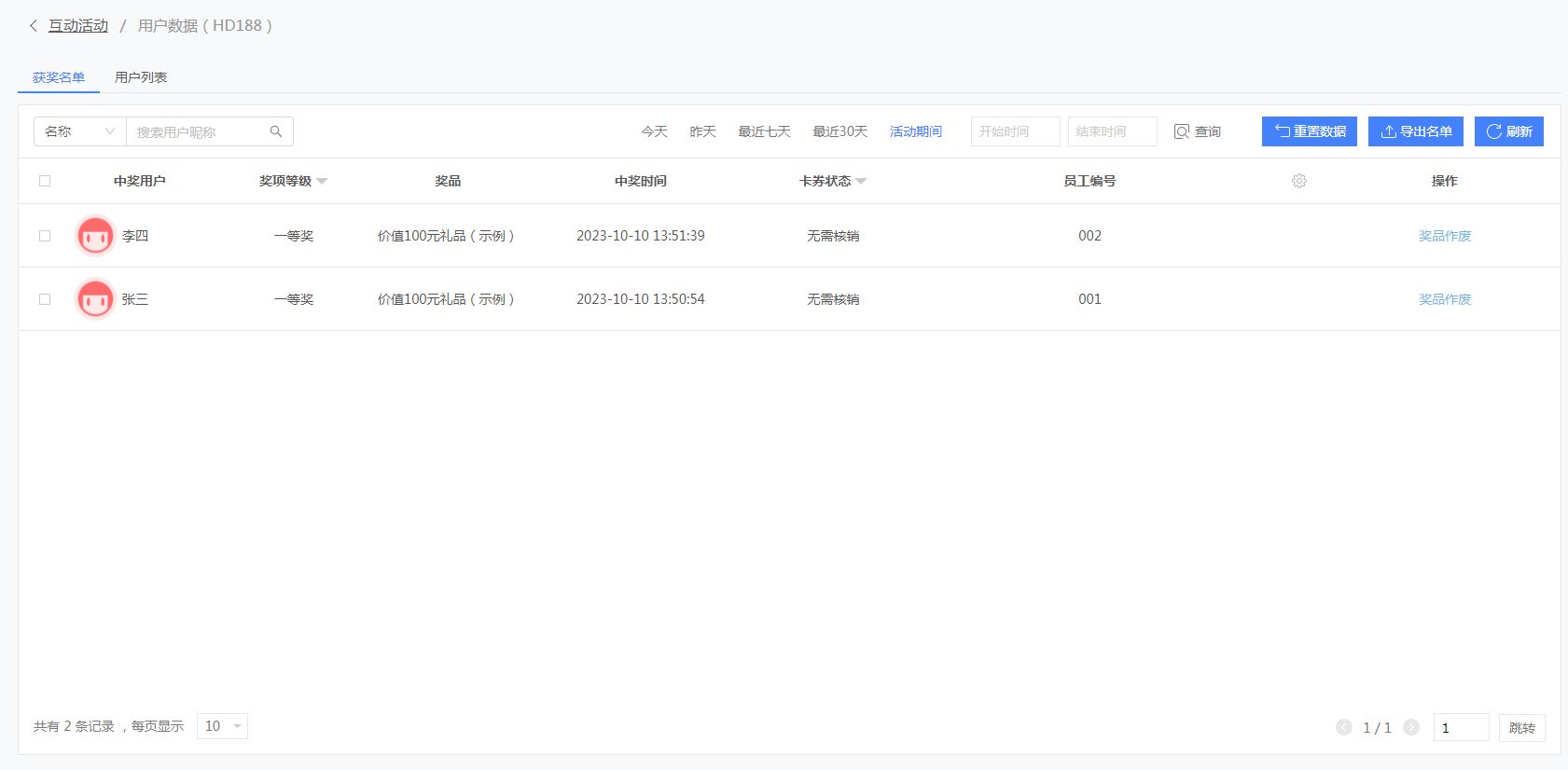Filter by 最近七天

765,131
